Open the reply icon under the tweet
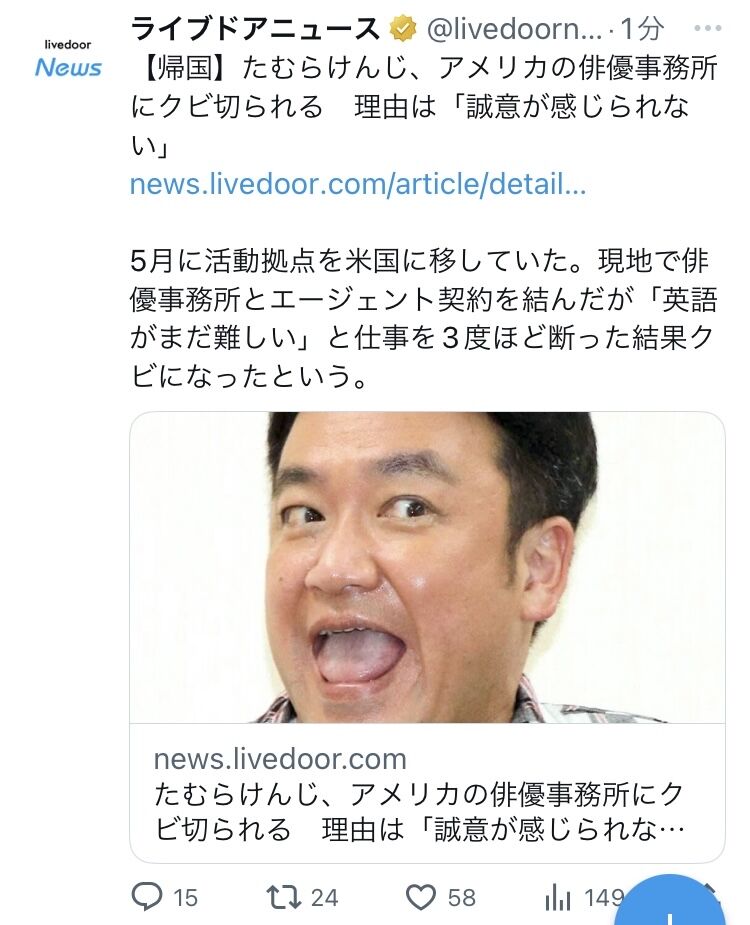Screen dimensions: 750x925 pos(146,897)
